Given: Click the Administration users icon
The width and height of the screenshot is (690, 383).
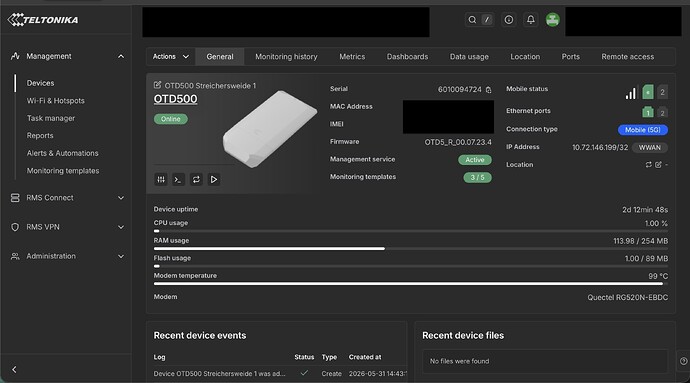Looking at the screenshot, I should coord(15,256).
